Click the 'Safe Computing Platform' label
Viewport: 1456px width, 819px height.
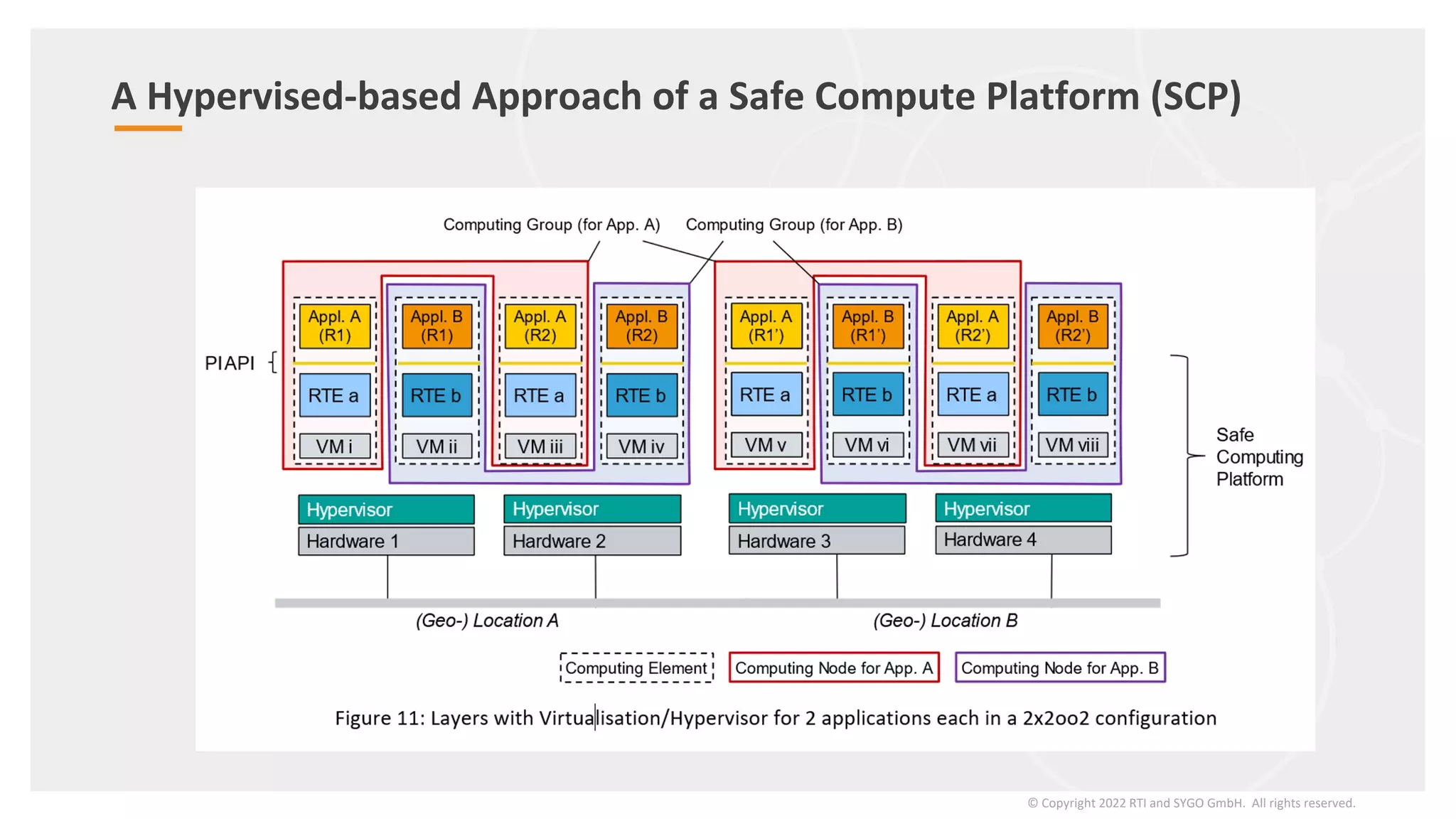click(1260, 456)
